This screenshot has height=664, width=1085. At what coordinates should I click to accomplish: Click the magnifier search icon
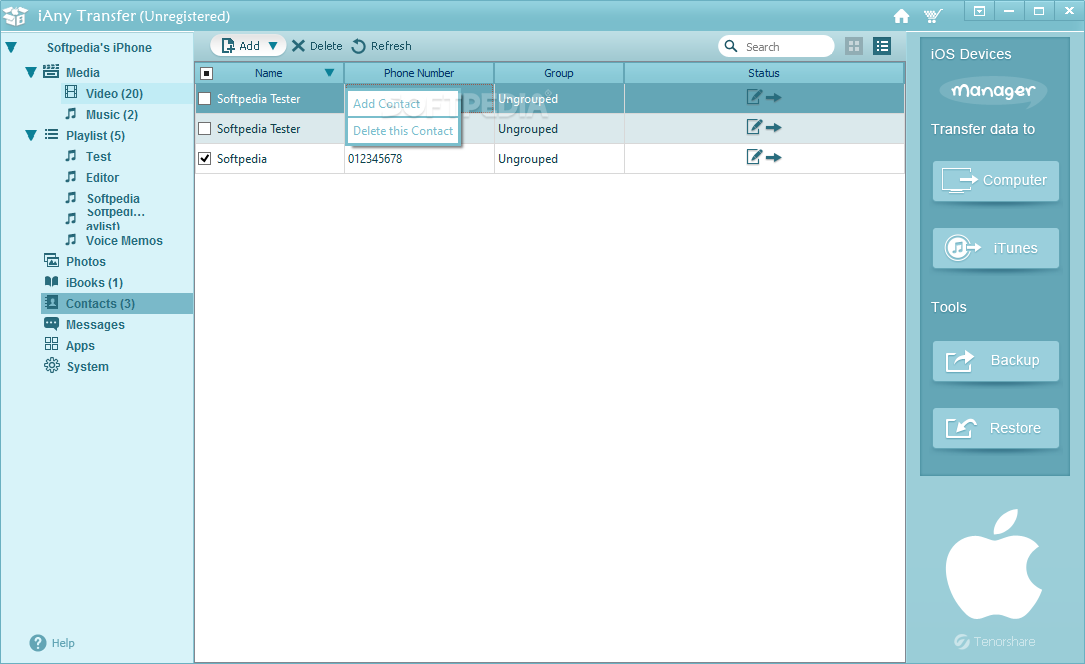point(731,46)
